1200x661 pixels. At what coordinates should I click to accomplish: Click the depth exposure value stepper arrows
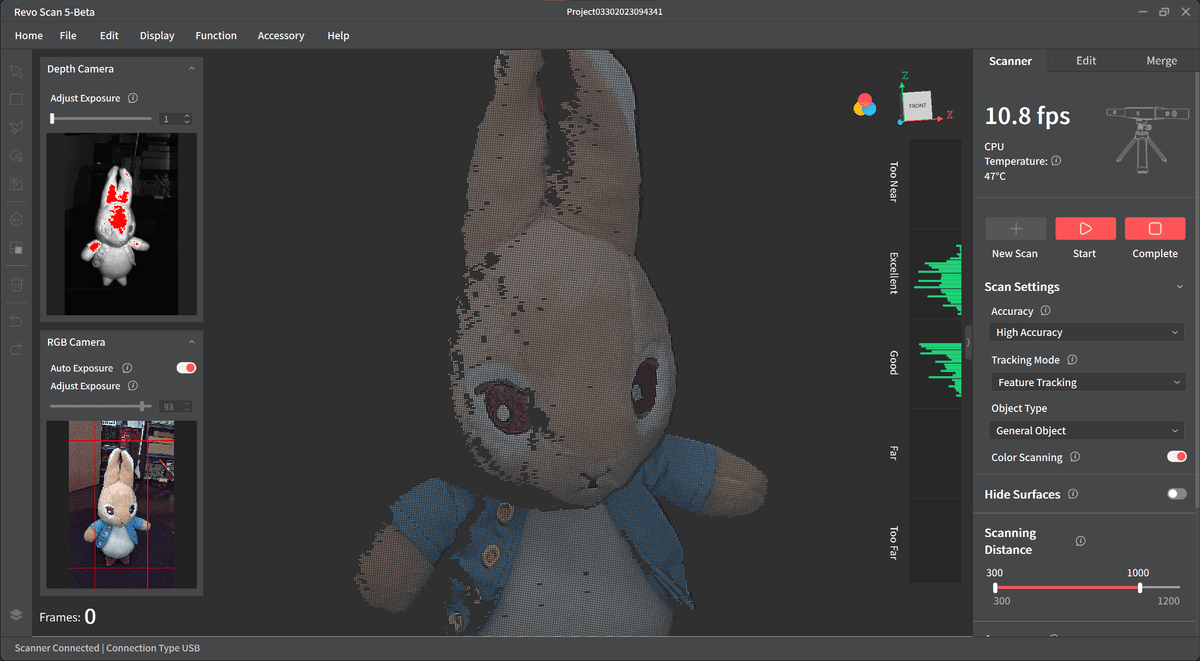187,119
